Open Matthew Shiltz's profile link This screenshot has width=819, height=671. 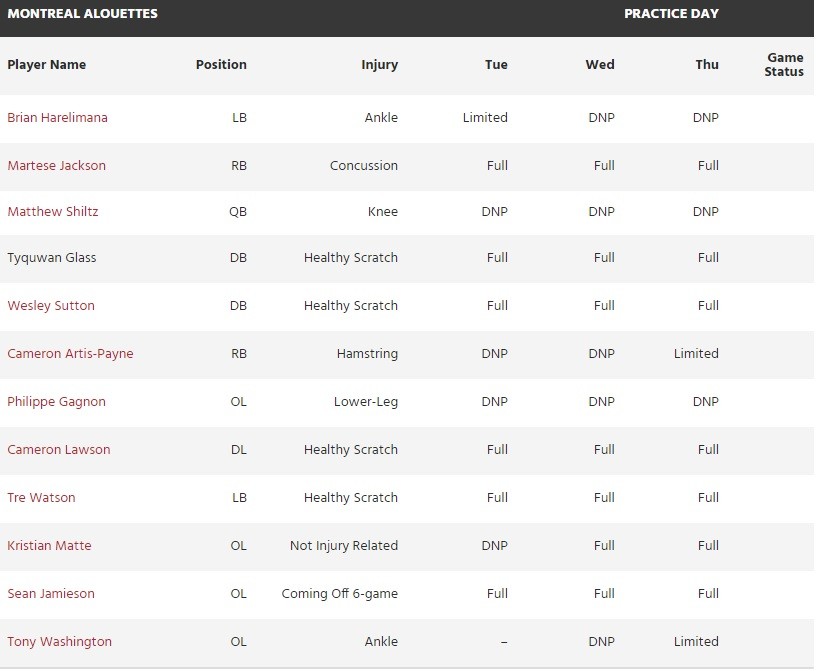point(52,212)
